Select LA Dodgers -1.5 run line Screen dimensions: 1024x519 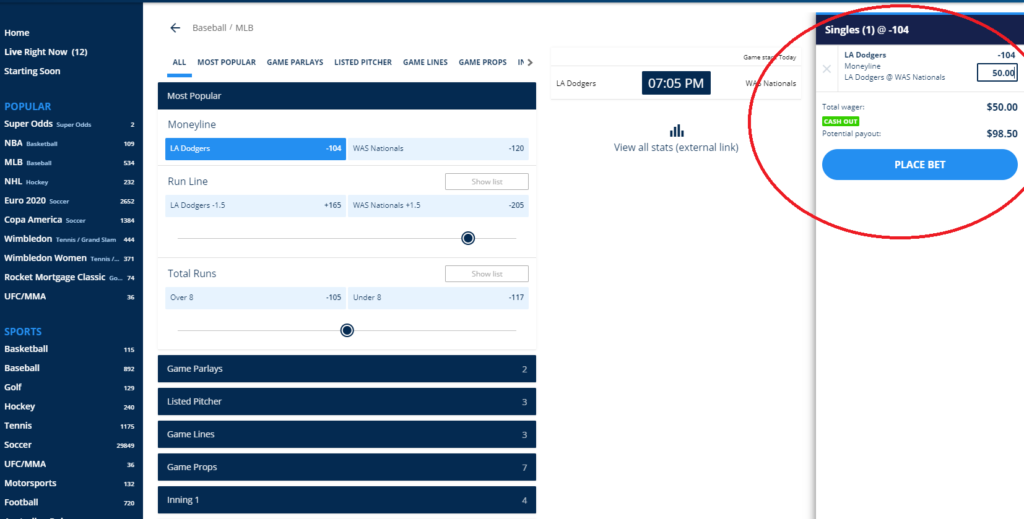point(255,206)
